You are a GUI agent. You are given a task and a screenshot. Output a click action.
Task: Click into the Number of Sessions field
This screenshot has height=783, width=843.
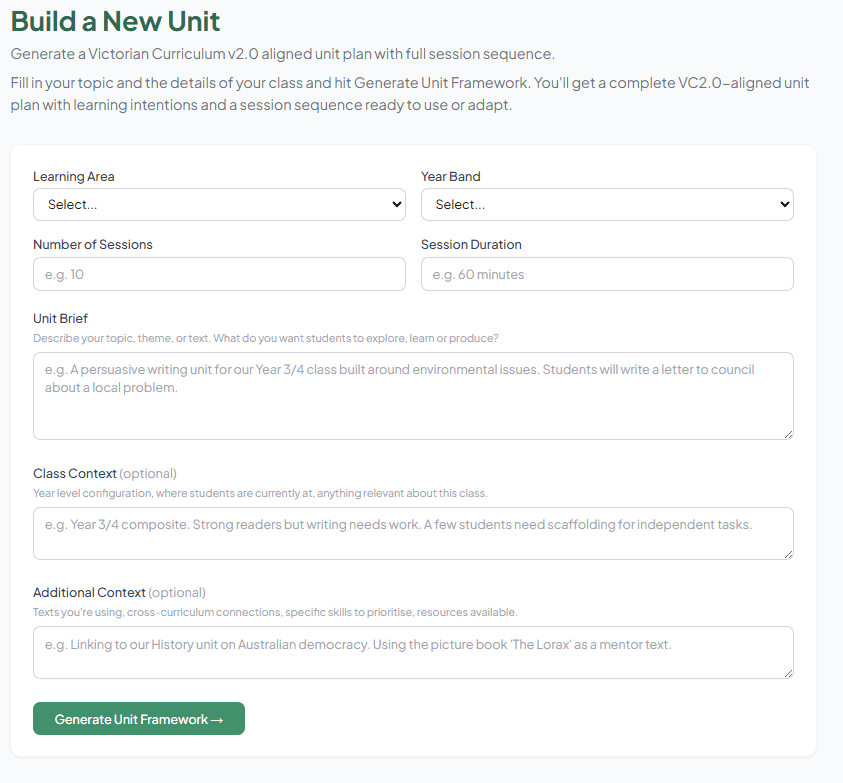[x=220, y=273]
